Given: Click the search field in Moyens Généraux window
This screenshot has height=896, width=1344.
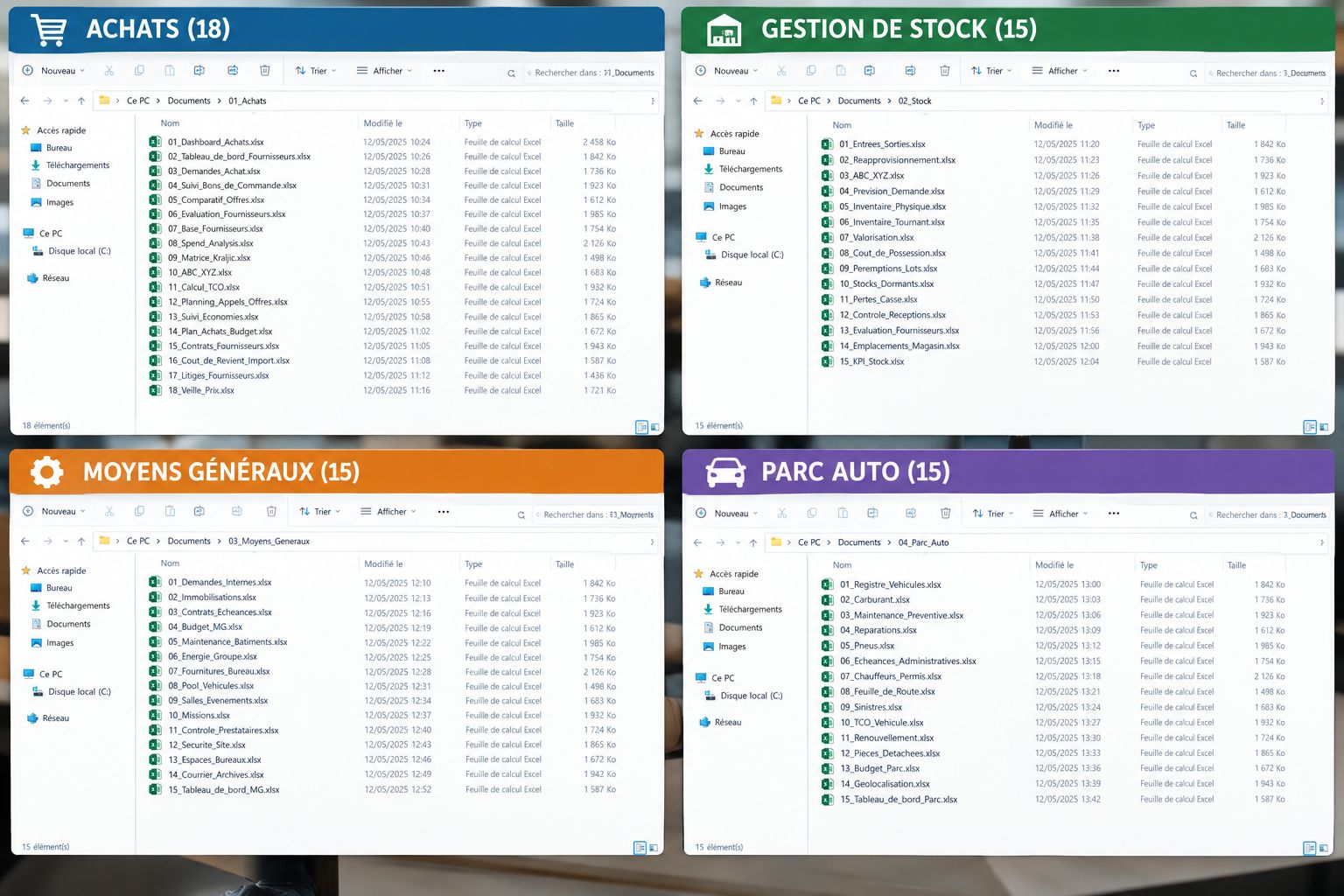Looking at the screenshot, I should coord(597,514).
